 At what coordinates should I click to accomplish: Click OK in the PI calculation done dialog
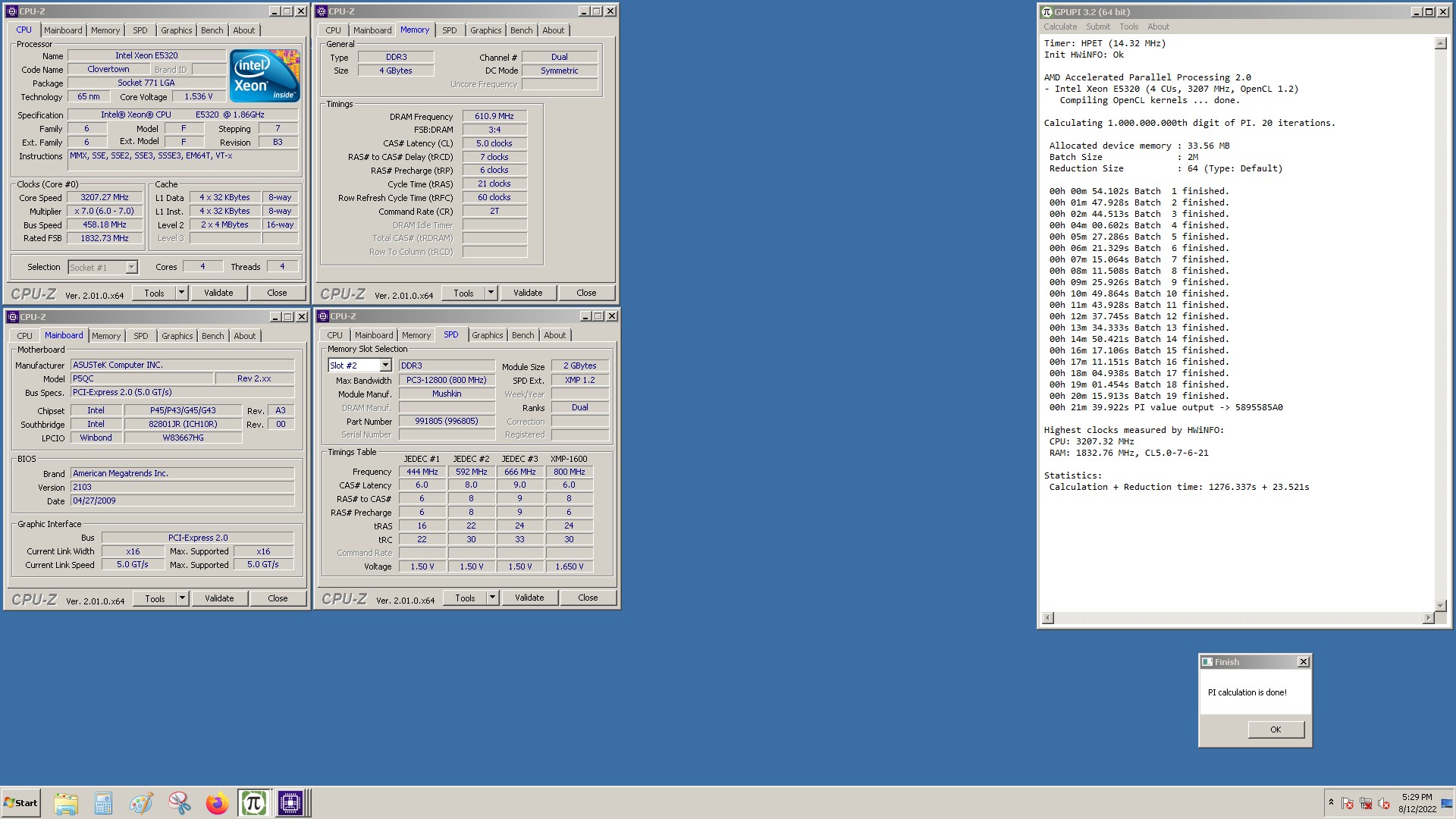pos(1276,730)
